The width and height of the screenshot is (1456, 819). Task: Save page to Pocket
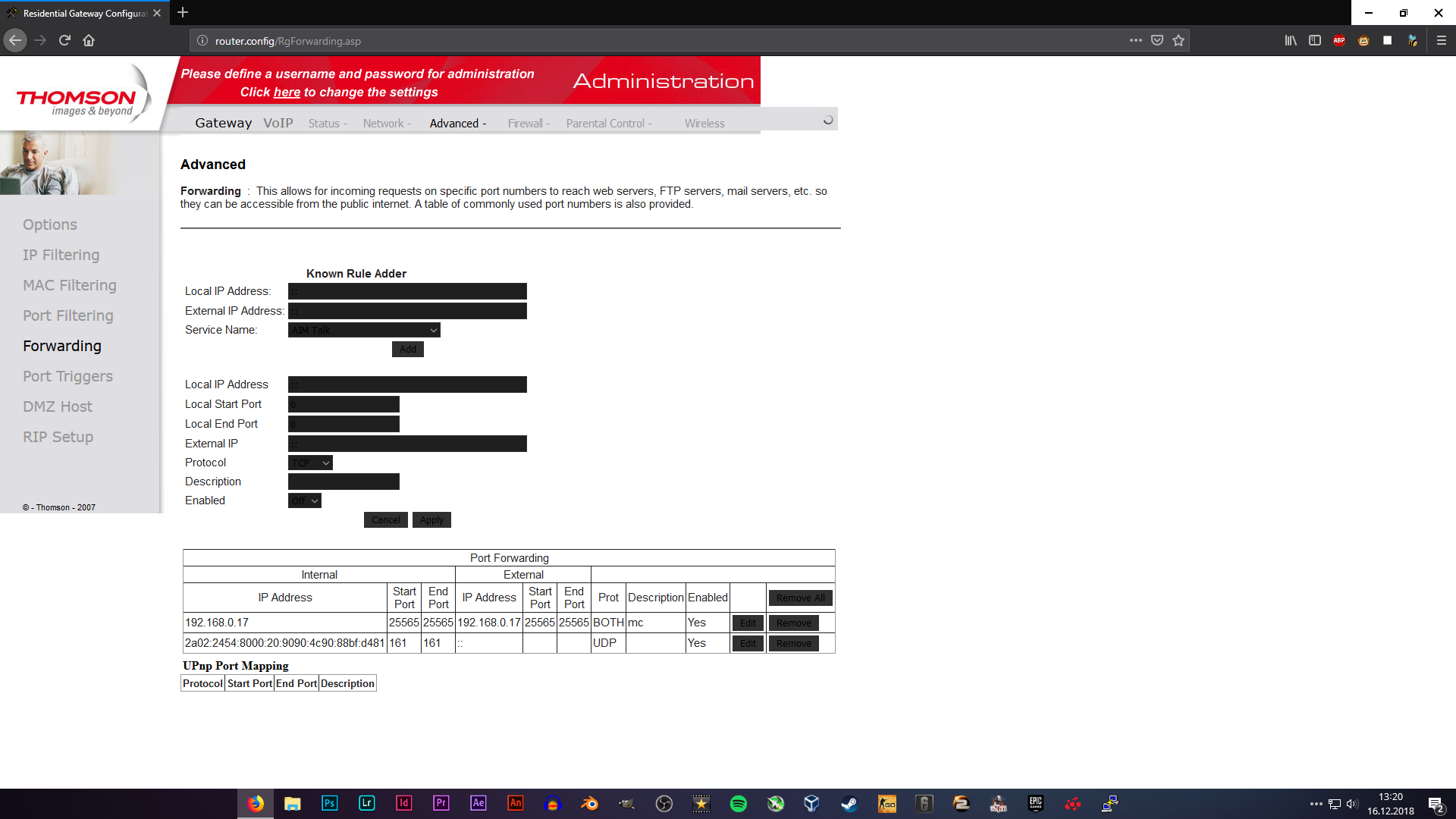(x=1156, y=40)
